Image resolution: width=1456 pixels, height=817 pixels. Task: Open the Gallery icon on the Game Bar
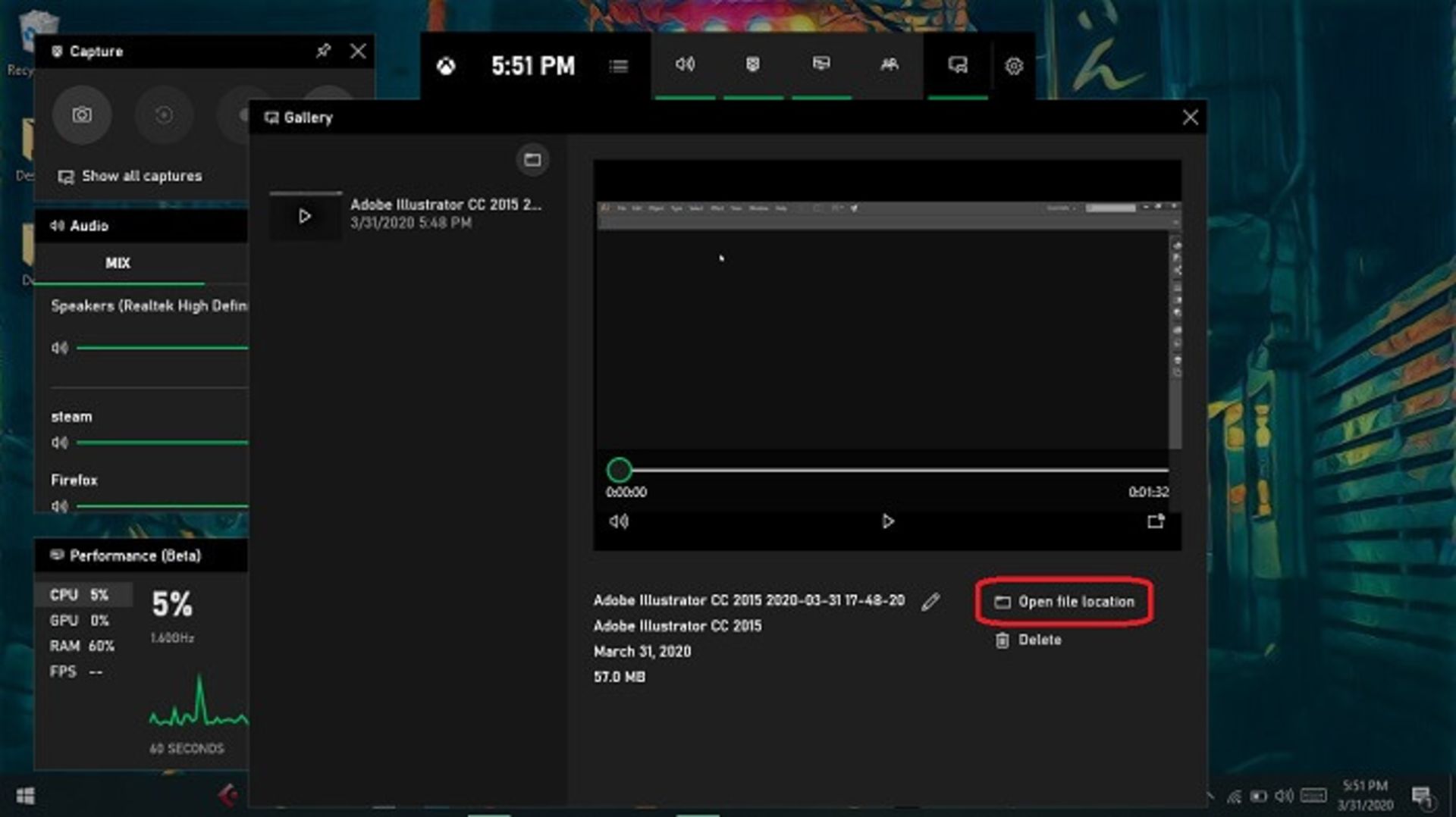tap(957, 66)
